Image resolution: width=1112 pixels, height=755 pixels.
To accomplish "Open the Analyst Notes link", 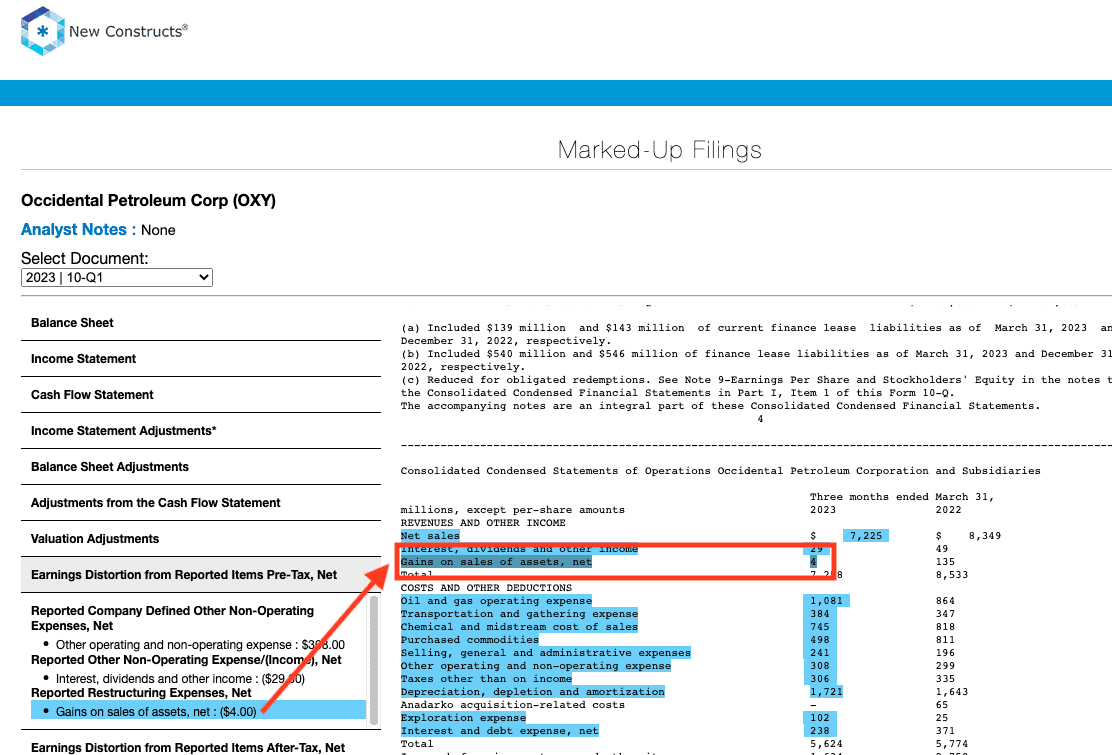I will pyautogui.click(x=74, y=230).
